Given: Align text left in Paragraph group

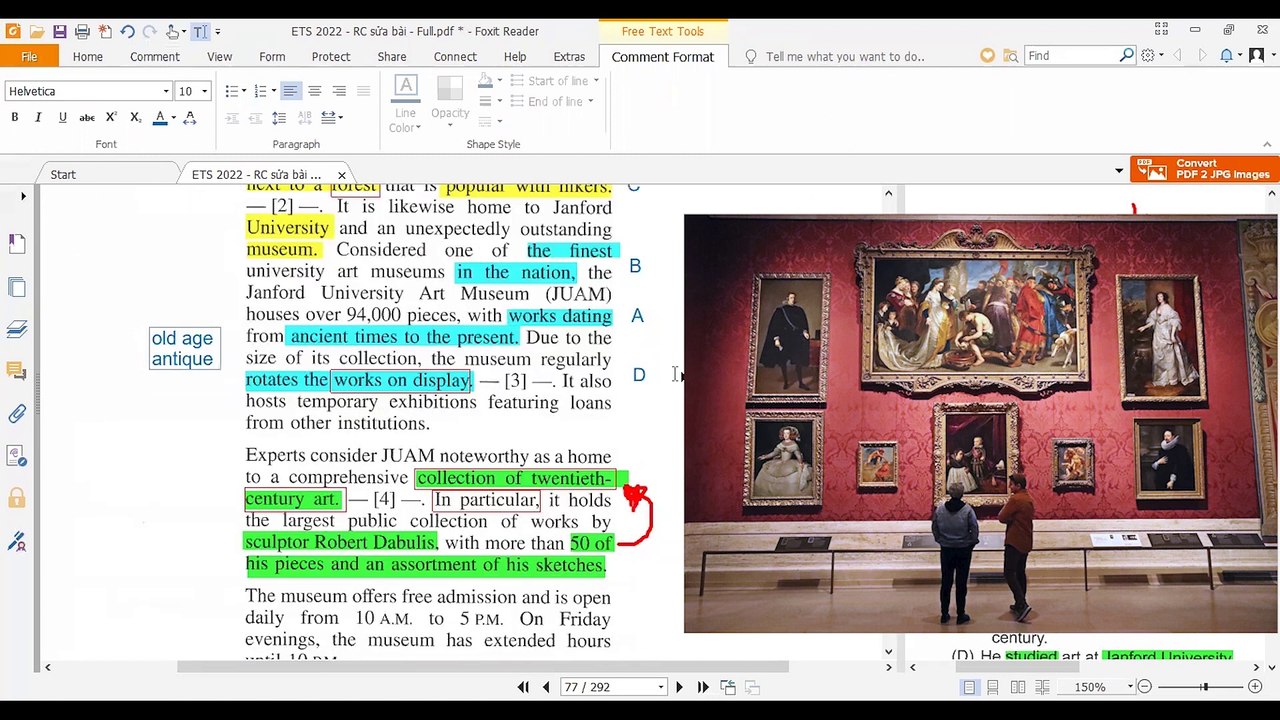Looking at the screenshot, I should tap(290, 91).
